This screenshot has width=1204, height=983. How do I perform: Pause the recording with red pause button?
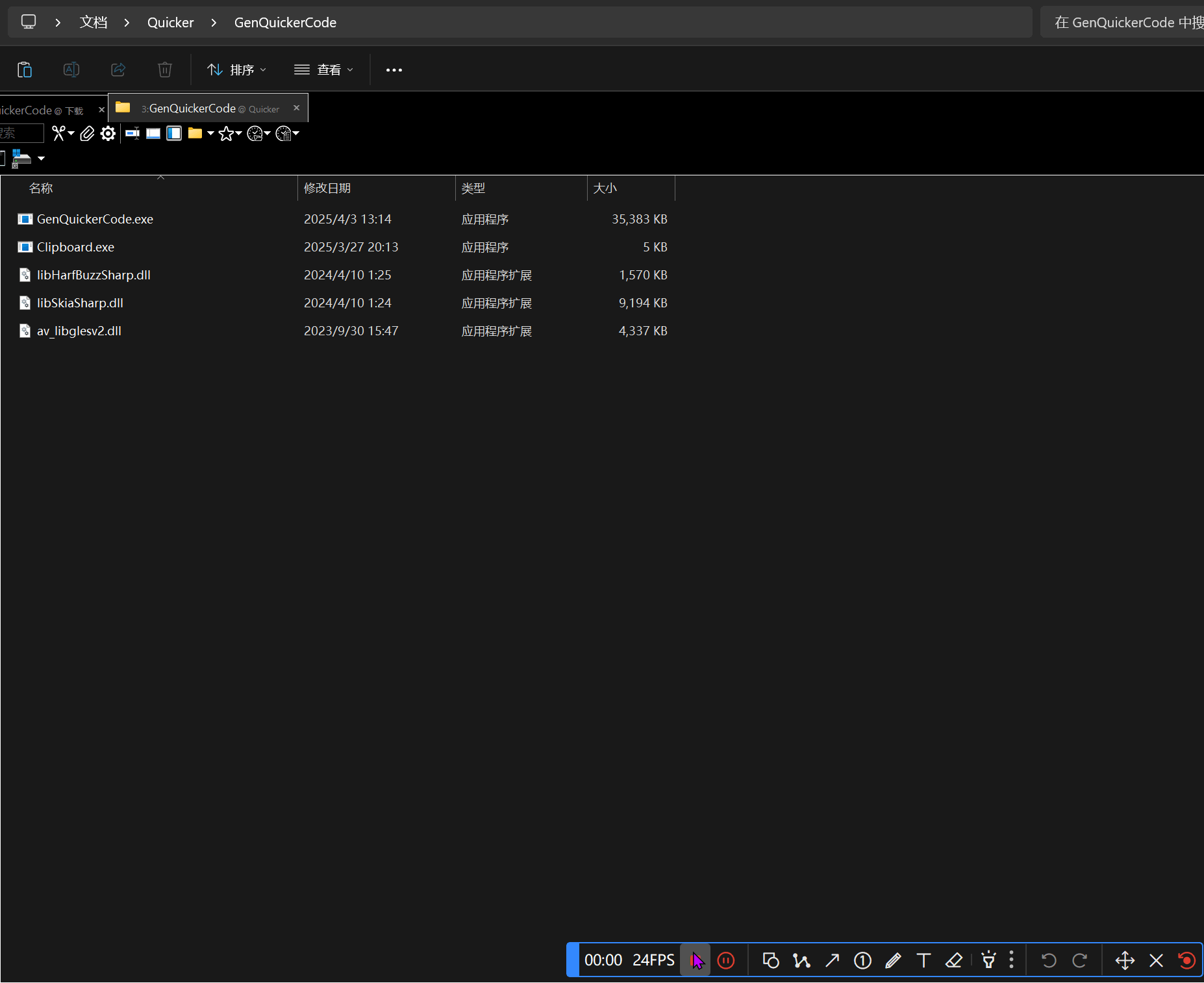(726, 960)
